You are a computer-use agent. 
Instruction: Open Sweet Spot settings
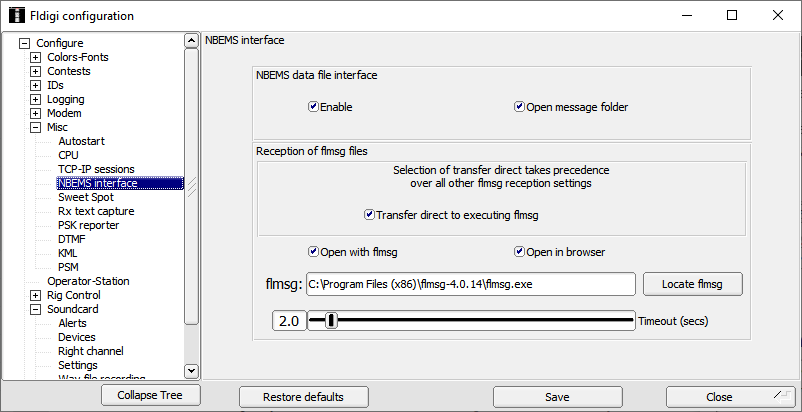pos(86,197)
